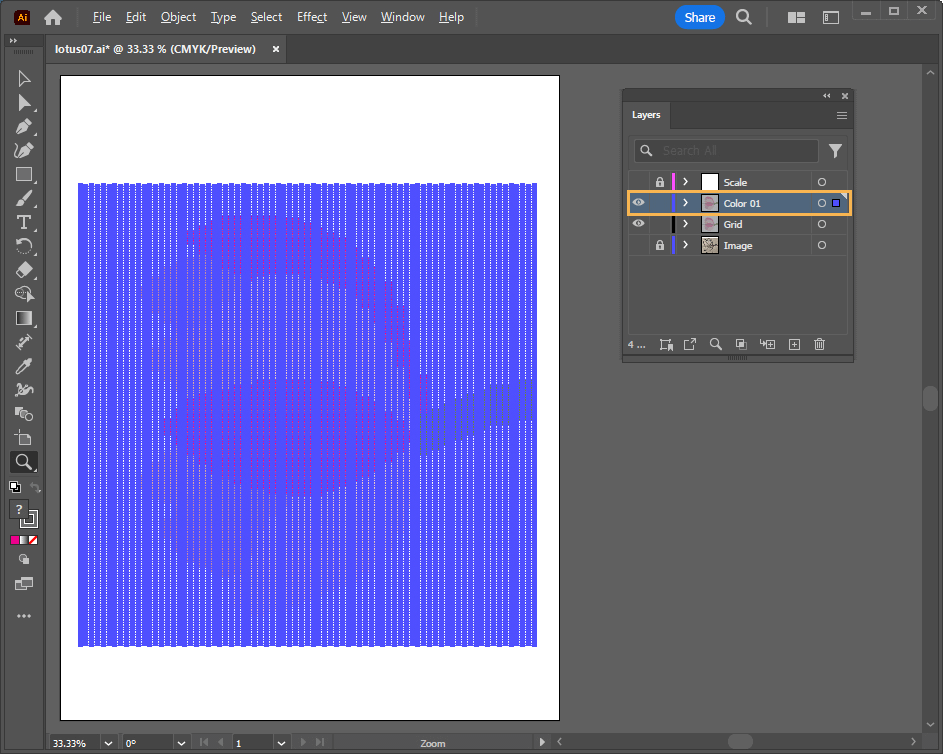Select the Pen tool
943x754 pixels.
[x=24, y=127]
